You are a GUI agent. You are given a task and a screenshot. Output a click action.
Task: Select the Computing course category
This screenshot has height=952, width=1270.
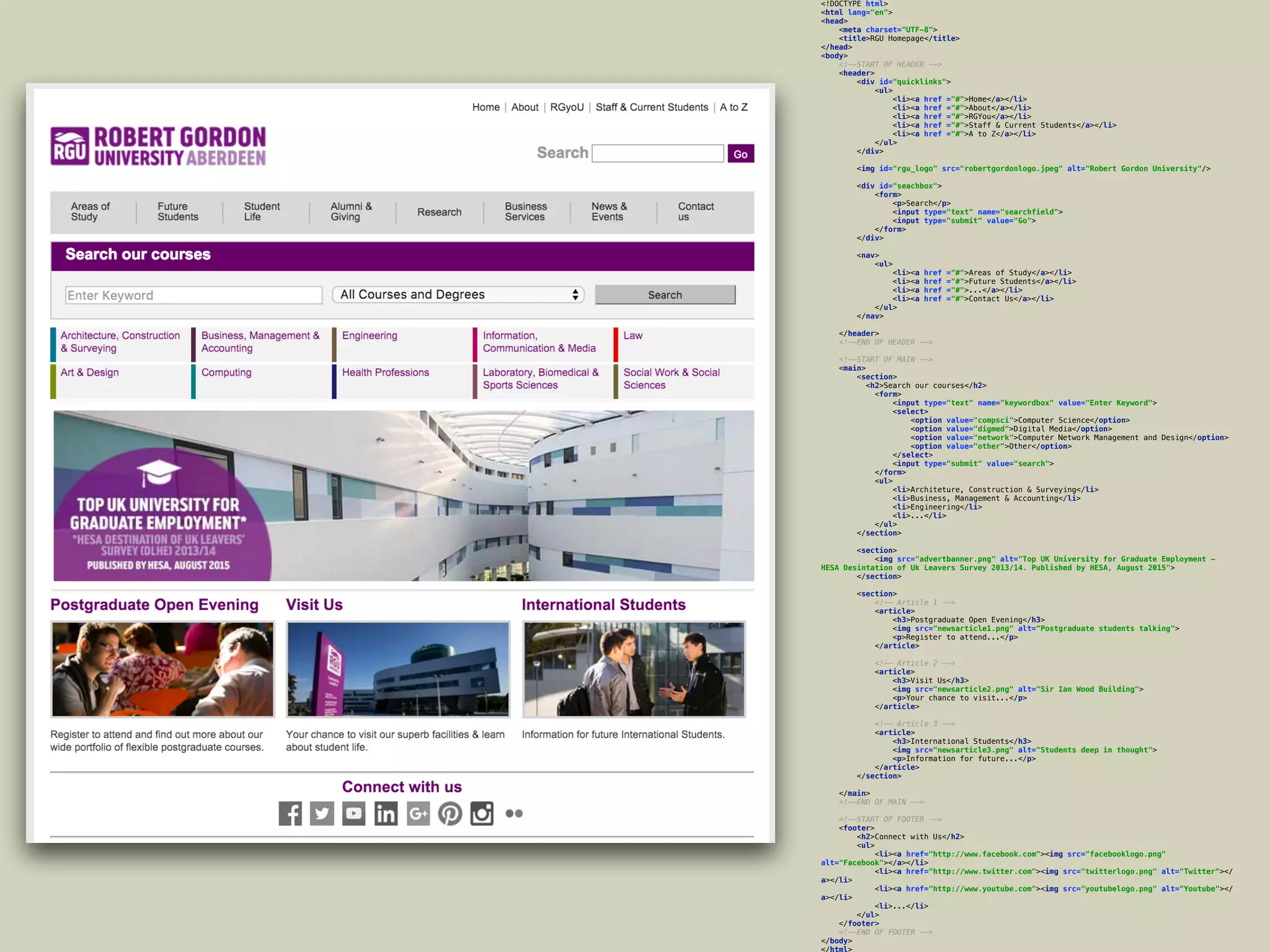(x=226, y=372)
